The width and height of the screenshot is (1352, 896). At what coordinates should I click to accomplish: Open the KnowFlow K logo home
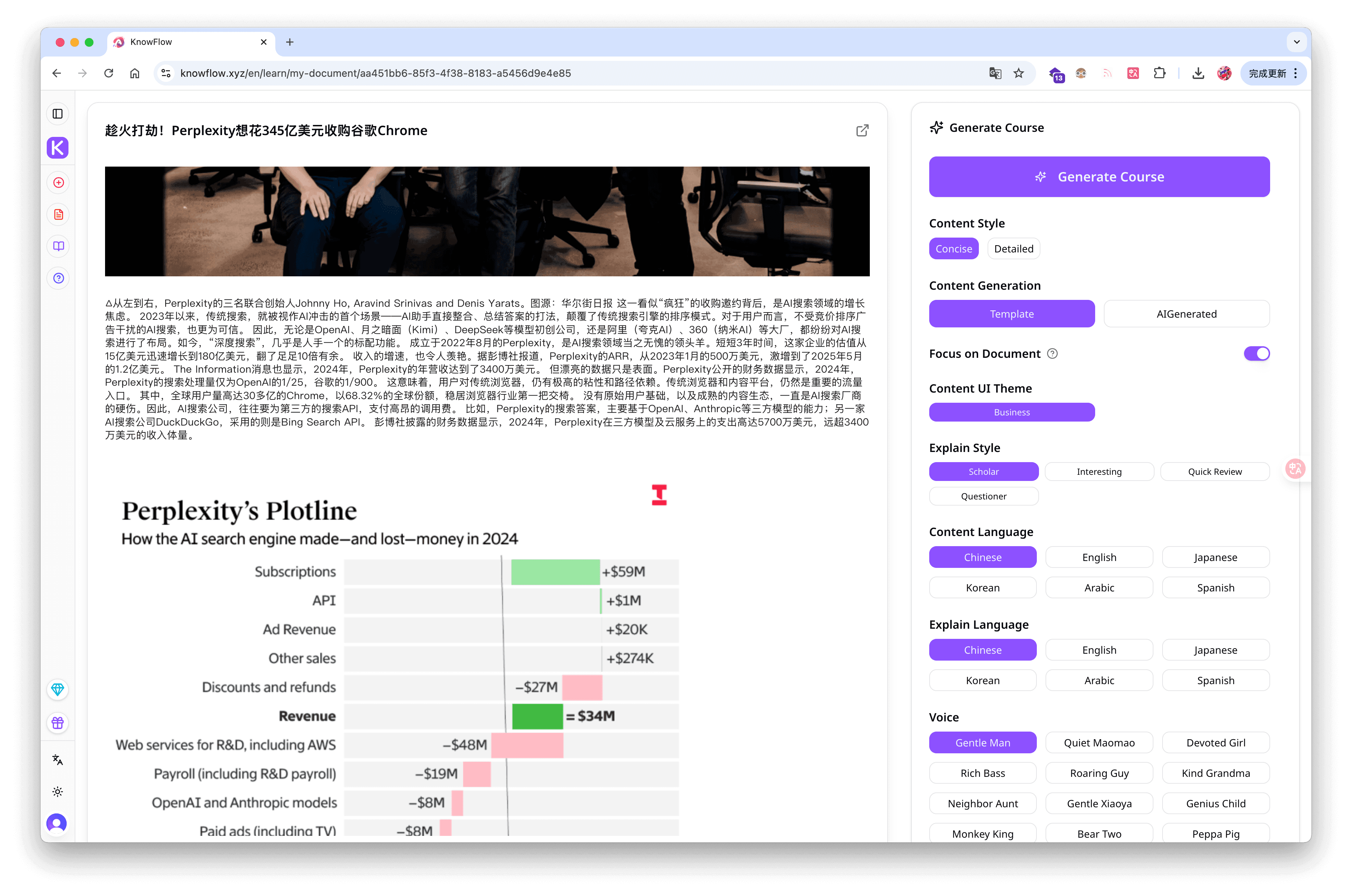pos(58,148)
